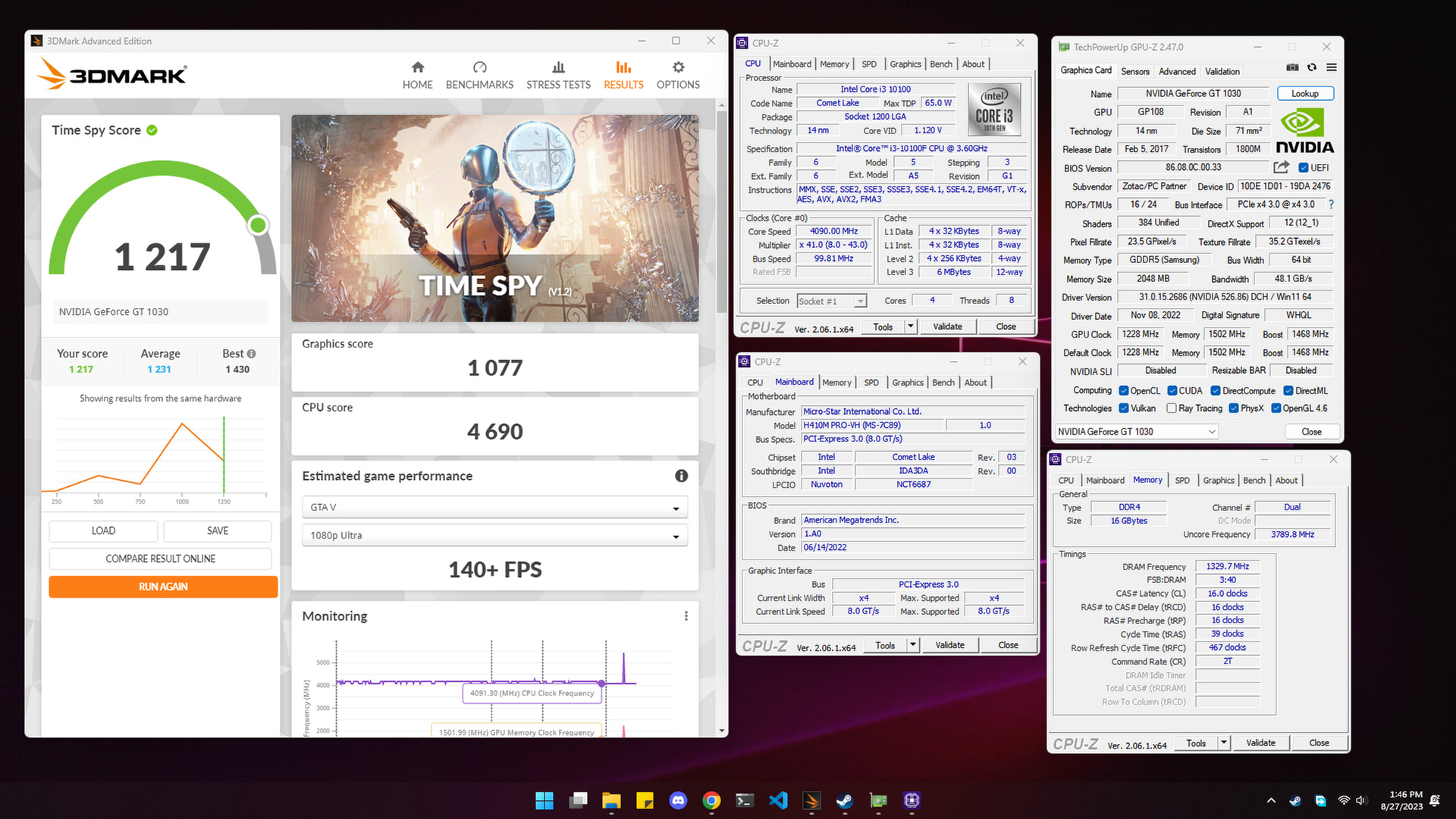
Task: Open Terminal from taskbar
Action: coord(745,800)
